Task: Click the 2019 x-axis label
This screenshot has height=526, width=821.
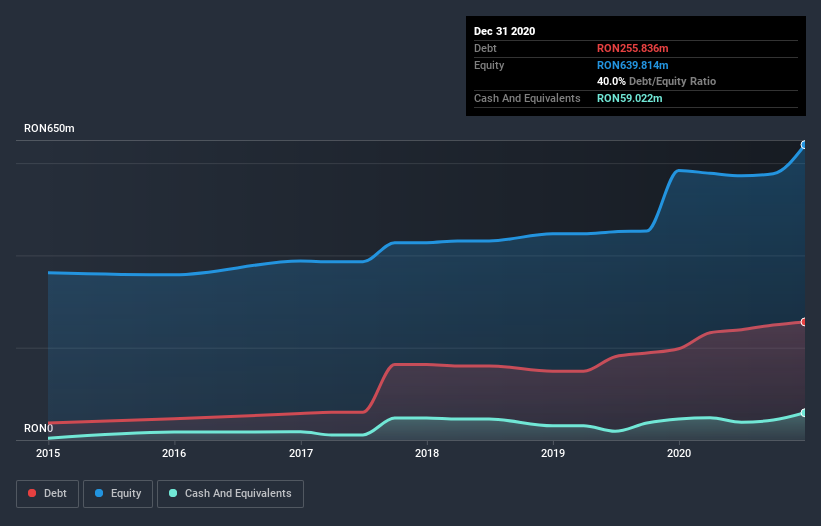Action: [x=553, y=453]
